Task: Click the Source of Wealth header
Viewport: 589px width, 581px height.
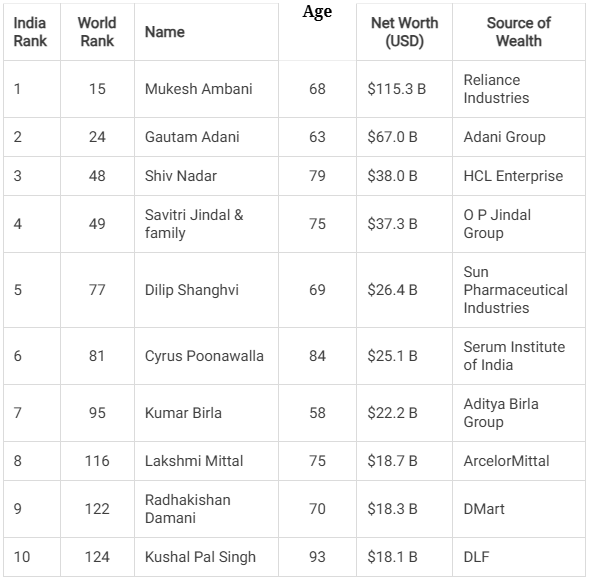Action: [519, 32]
